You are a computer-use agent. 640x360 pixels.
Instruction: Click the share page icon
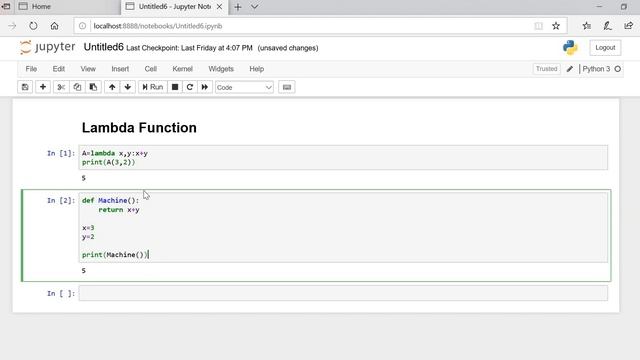tap(629, 26)
